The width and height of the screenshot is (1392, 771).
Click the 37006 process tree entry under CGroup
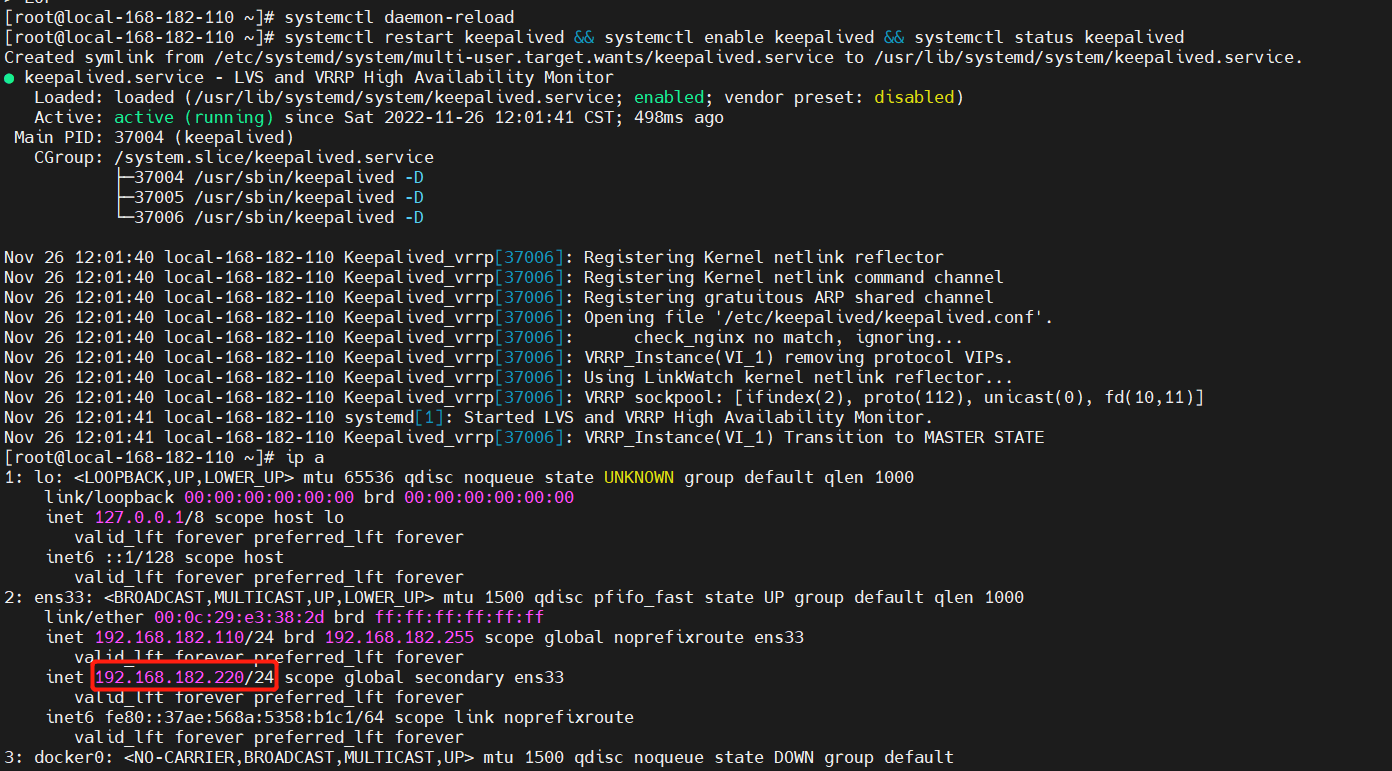tap(270, 218)
